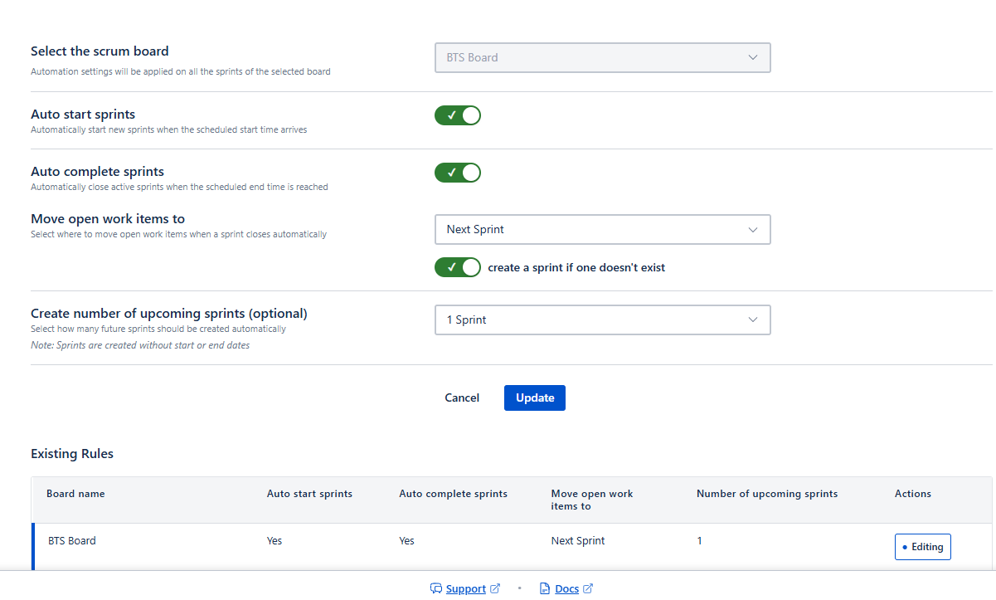Click the Auto start sprints column header
This screenshot has width=996, height=600.
[x=309, y=494]
